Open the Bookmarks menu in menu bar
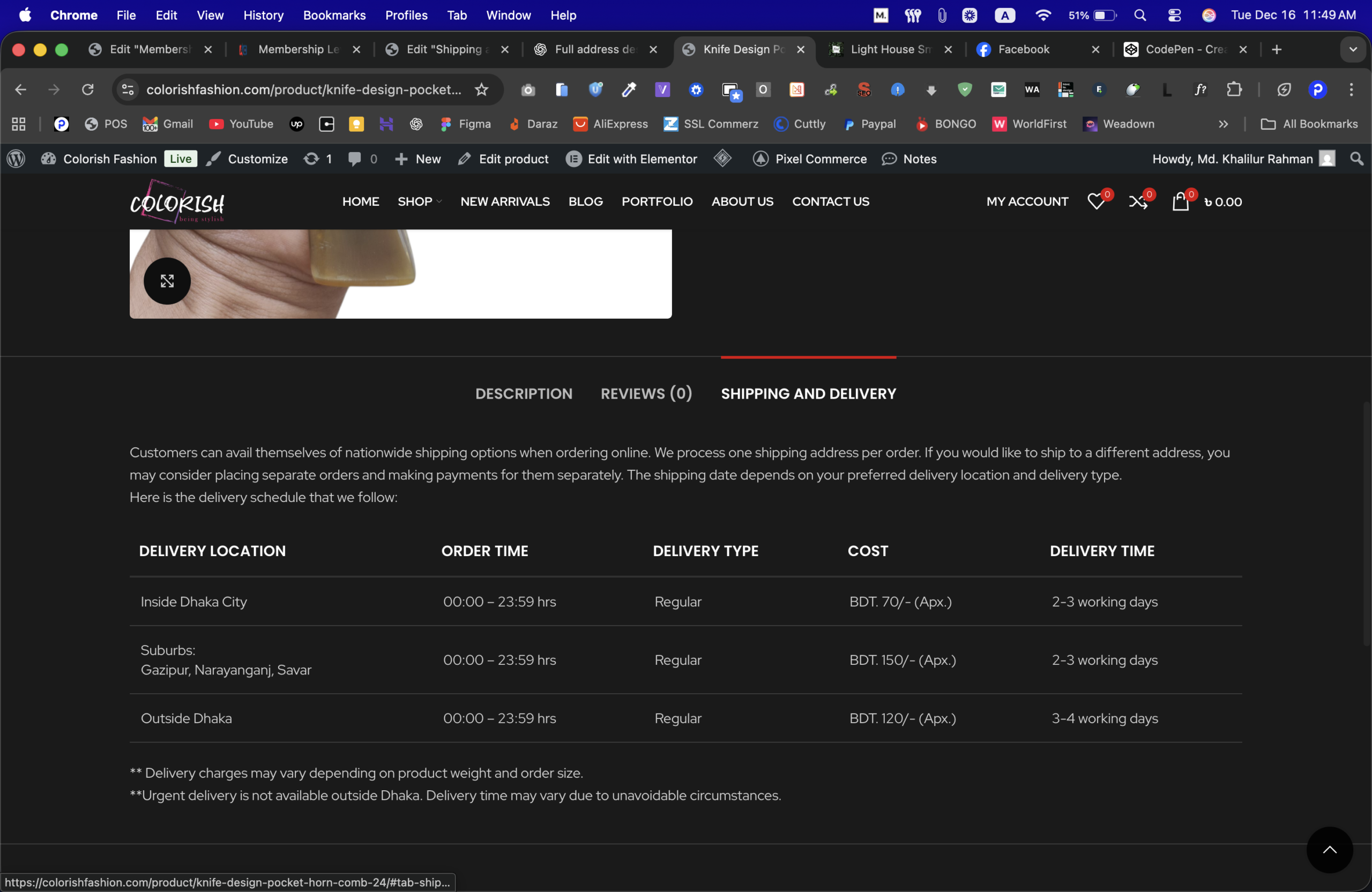 pyautogui.click(x=334, y=16)
